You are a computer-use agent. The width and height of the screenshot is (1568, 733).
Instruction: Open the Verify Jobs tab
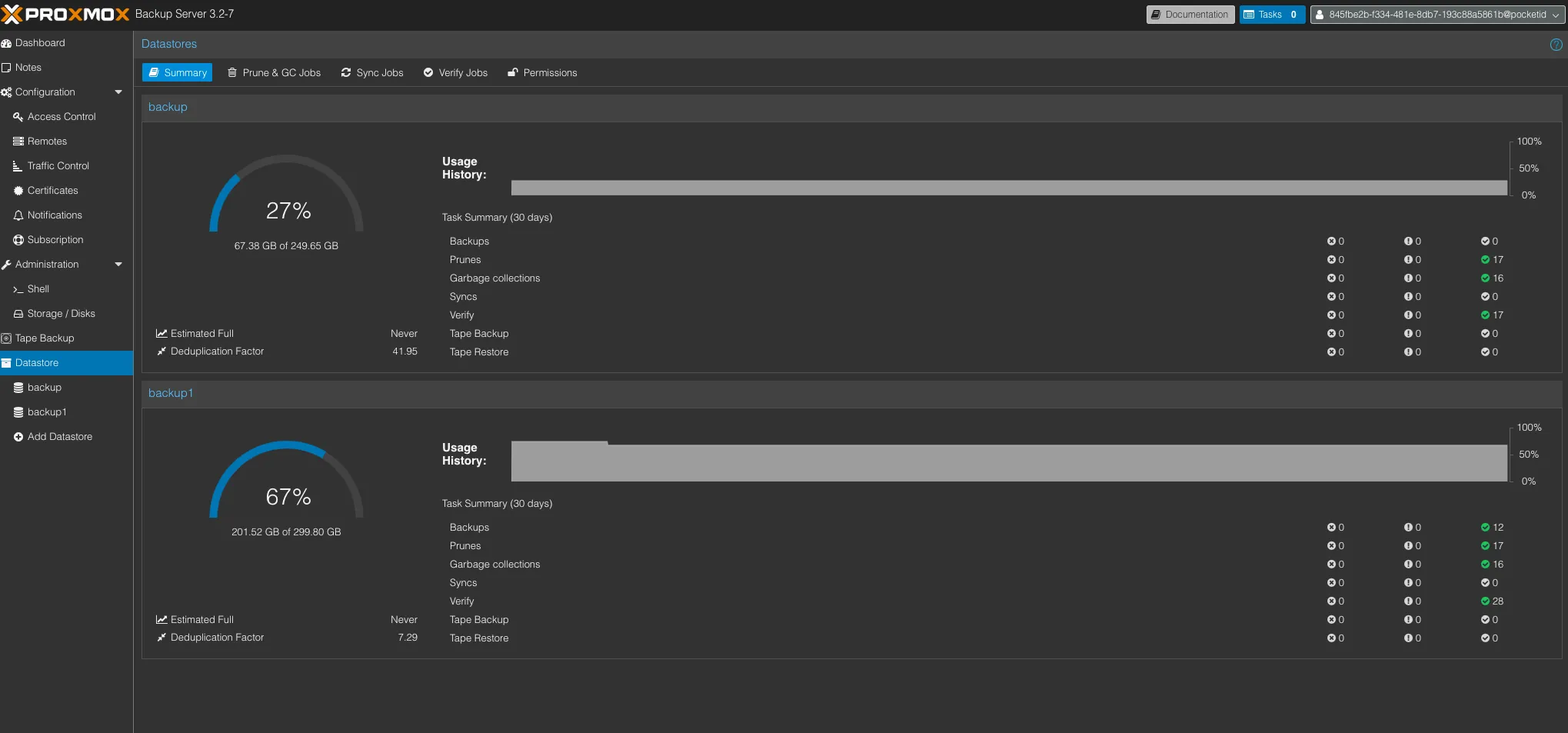click(455, 73)
